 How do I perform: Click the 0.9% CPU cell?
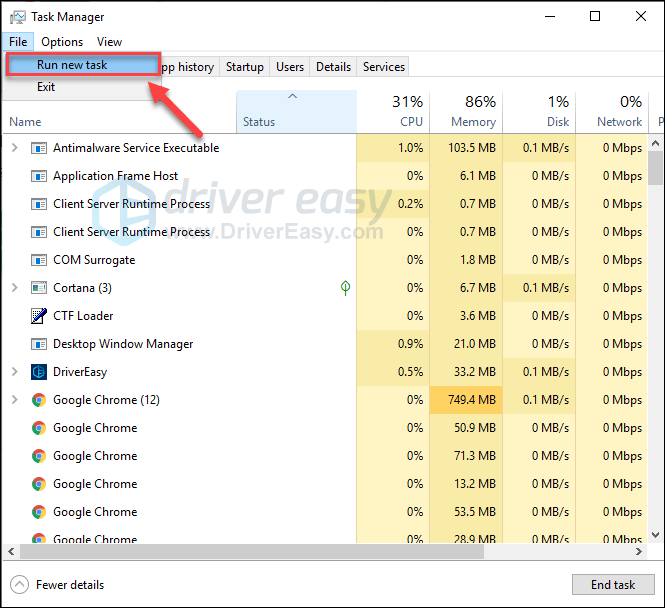point(393,344)
